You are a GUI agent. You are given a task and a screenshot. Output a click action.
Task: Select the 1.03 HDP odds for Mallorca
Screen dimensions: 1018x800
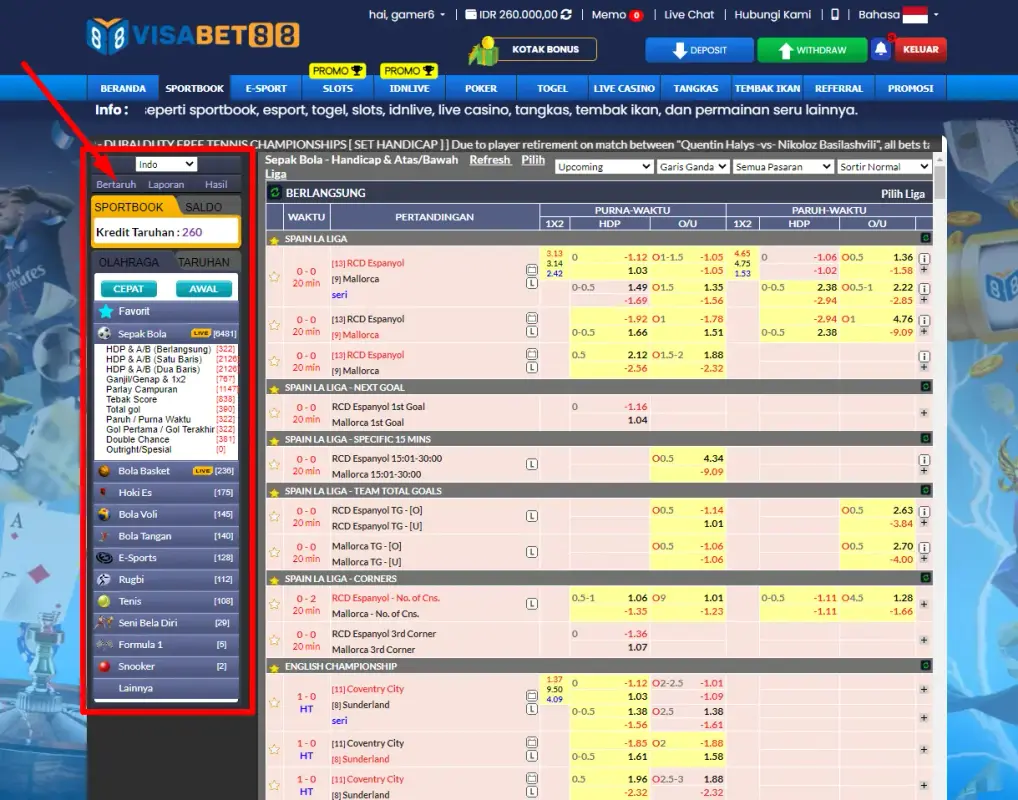(x=637, y=270)
